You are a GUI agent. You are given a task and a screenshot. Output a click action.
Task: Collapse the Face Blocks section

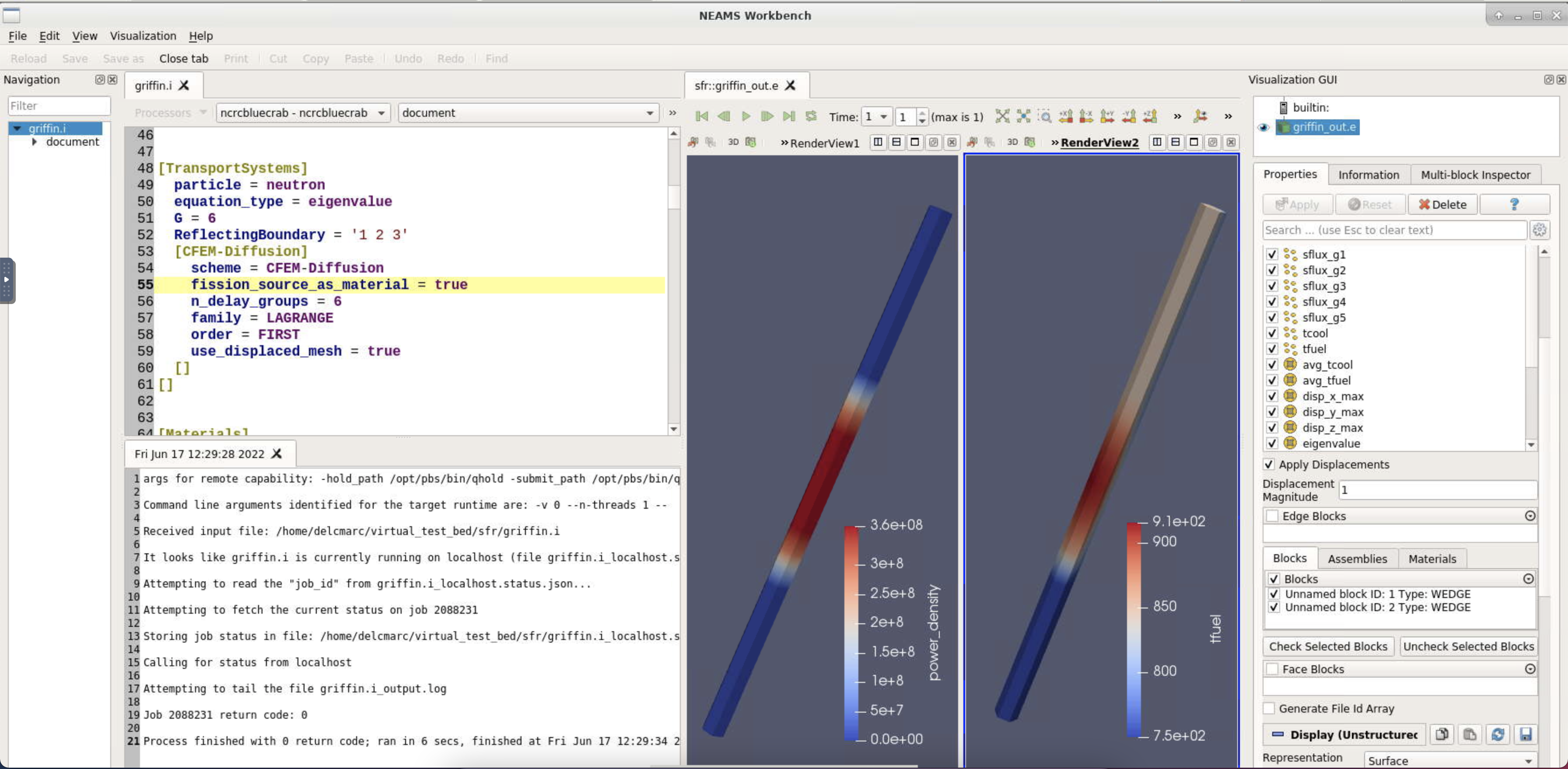pyautogui.click(x=1529, y=669)
